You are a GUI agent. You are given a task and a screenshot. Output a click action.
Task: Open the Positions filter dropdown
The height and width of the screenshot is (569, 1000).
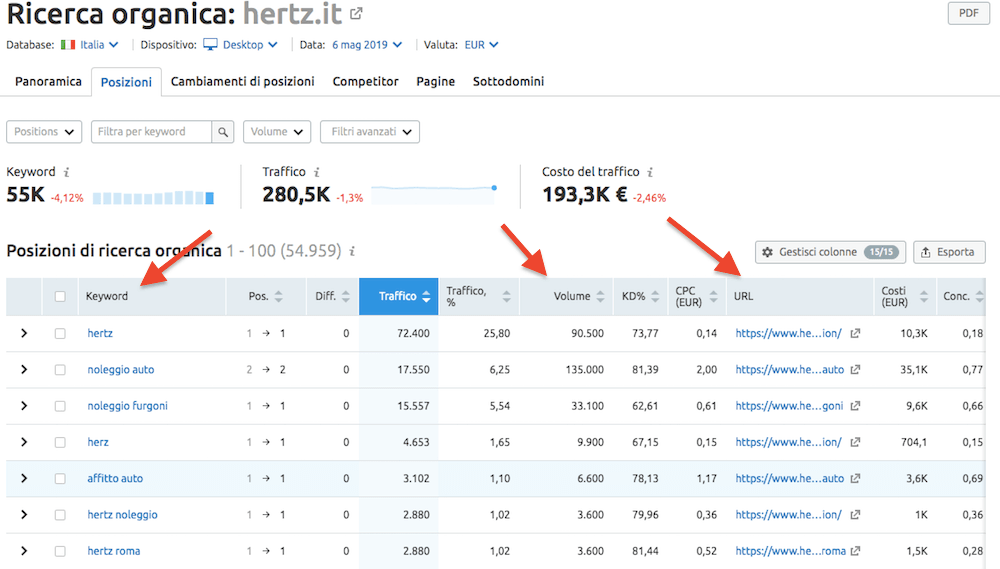(44, 132)
